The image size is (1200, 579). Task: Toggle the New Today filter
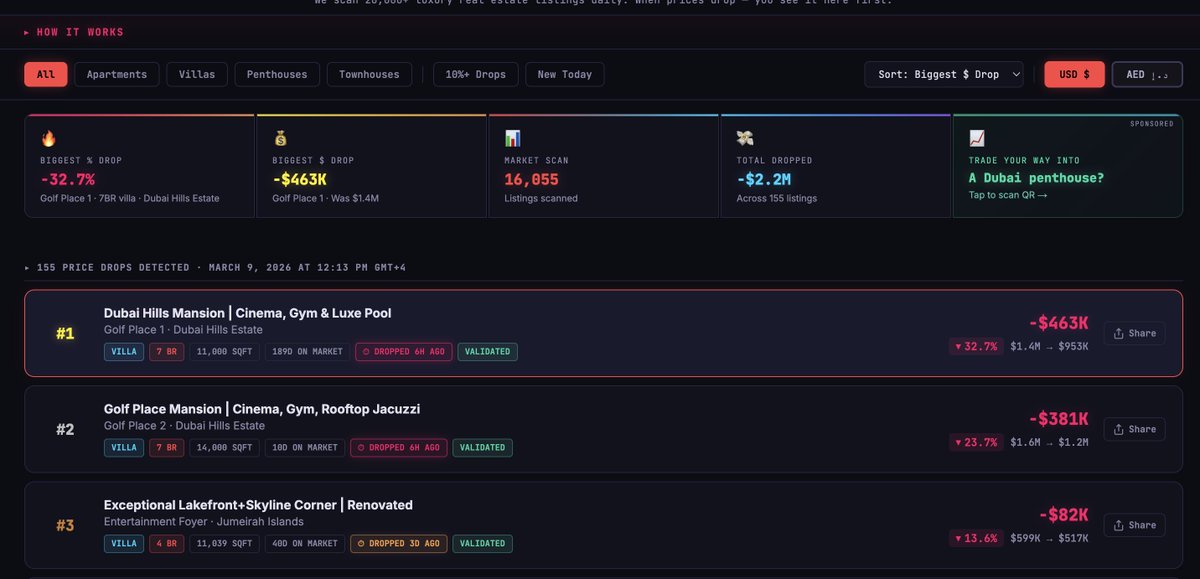tap(565, 74)
